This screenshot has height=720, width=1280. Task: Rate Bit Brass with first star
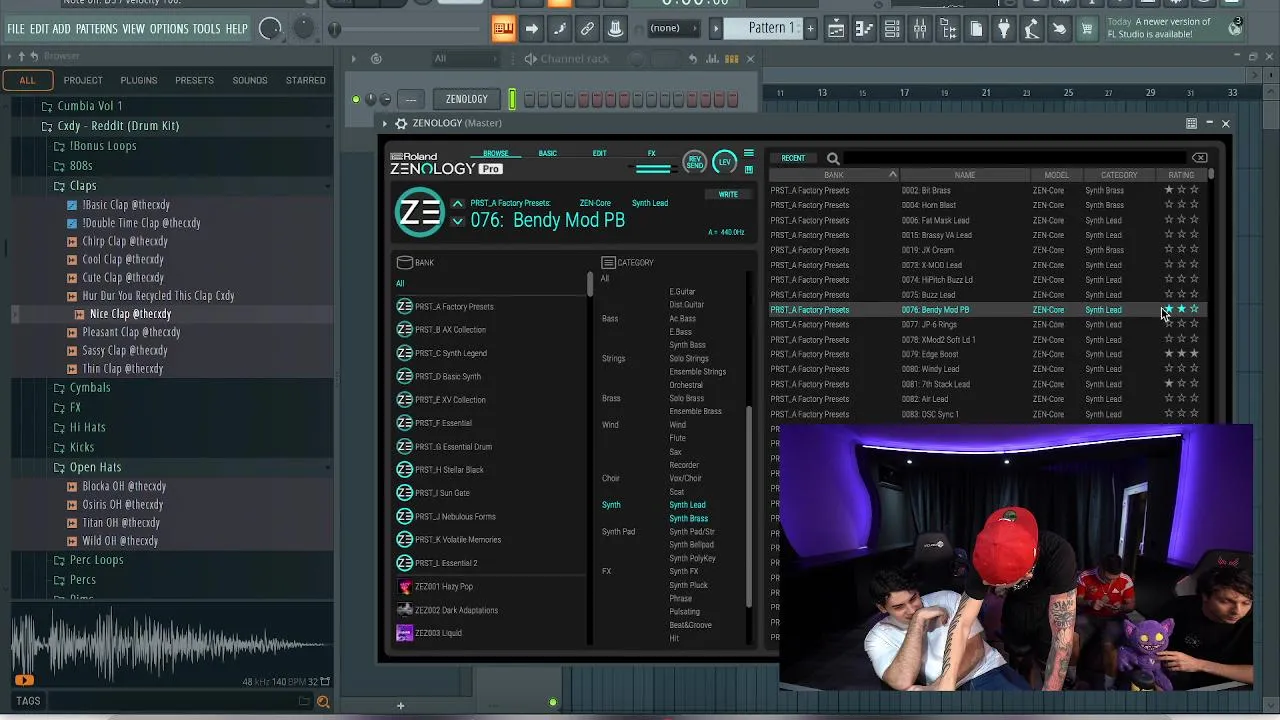coord(1169,190)
